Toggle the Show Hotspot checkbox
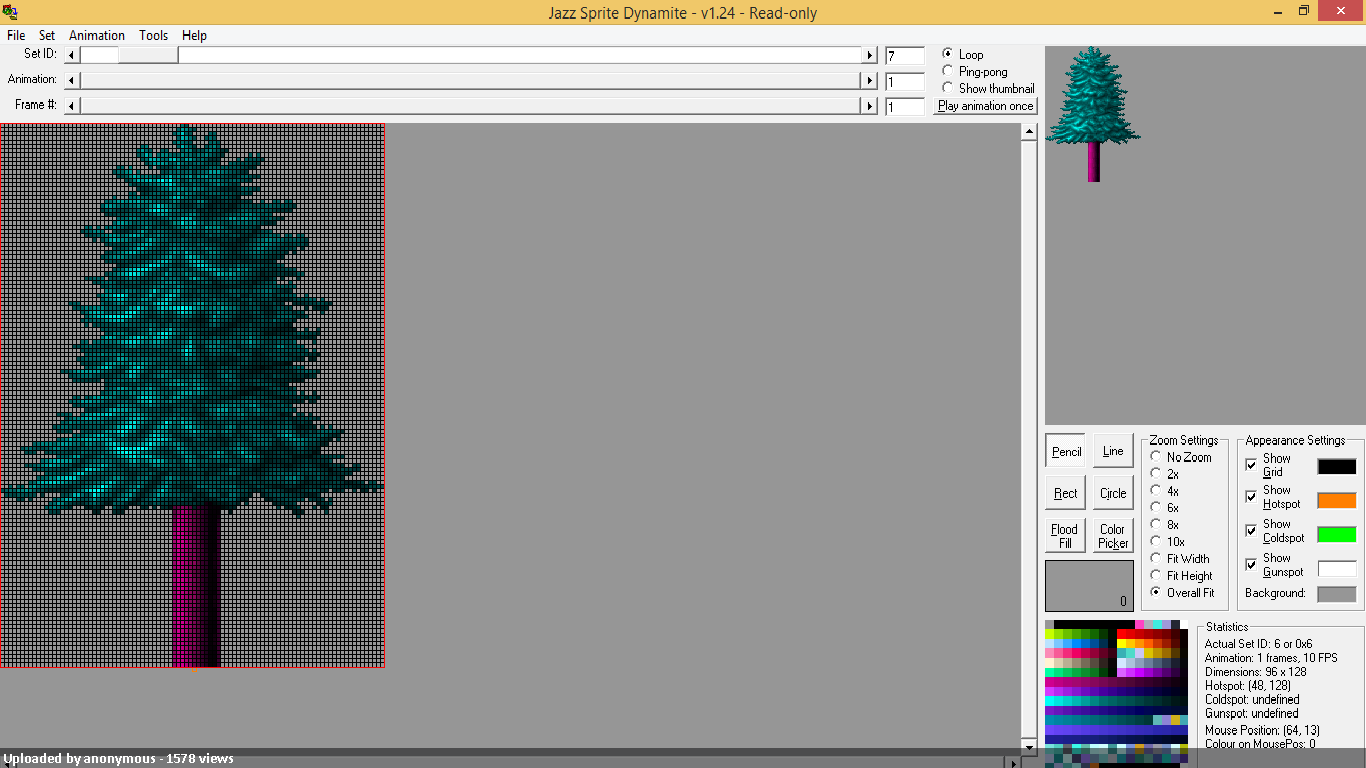 [x=1251, y=497]
